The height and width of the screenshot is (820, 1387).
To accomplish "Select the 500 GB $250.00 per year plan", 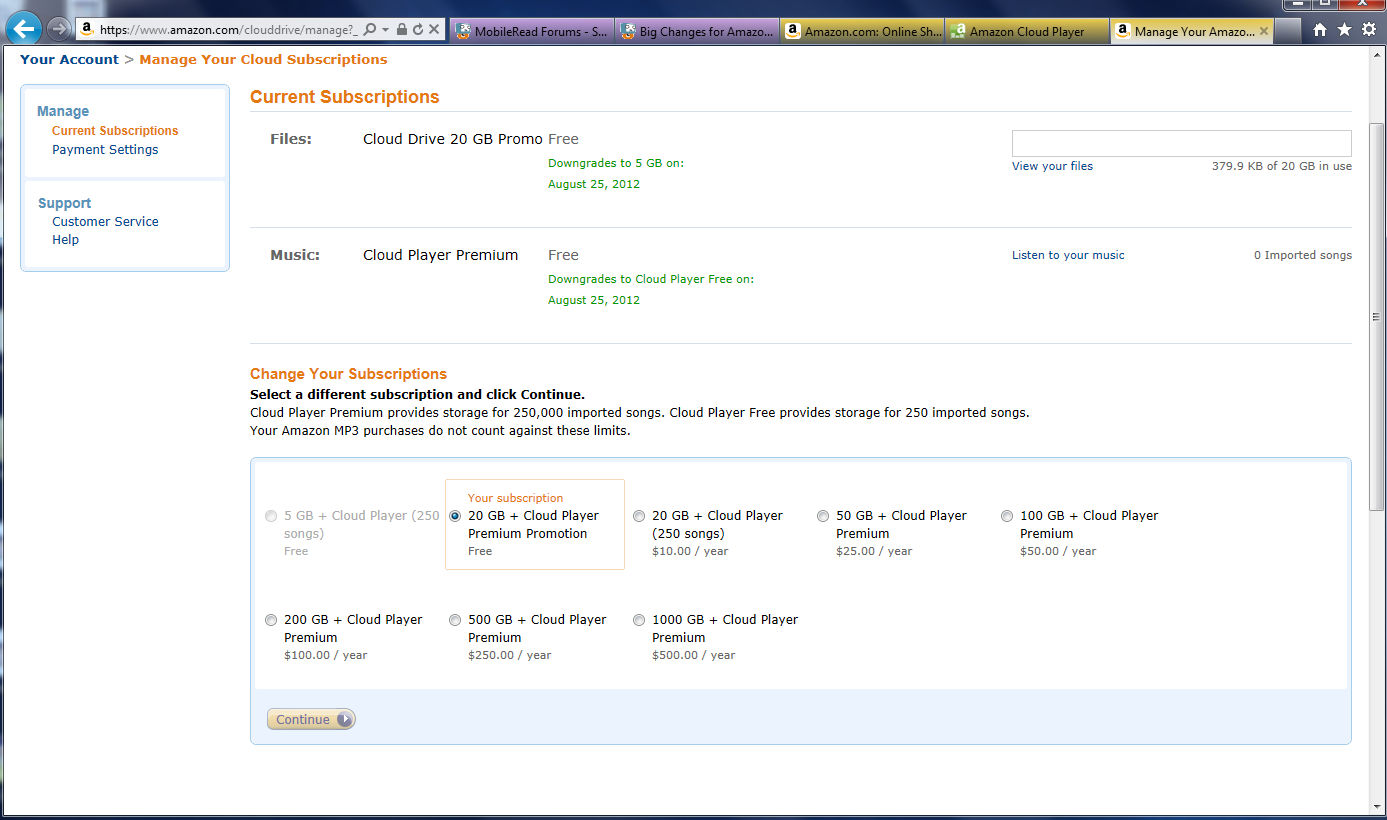I will tap(455, 620).
